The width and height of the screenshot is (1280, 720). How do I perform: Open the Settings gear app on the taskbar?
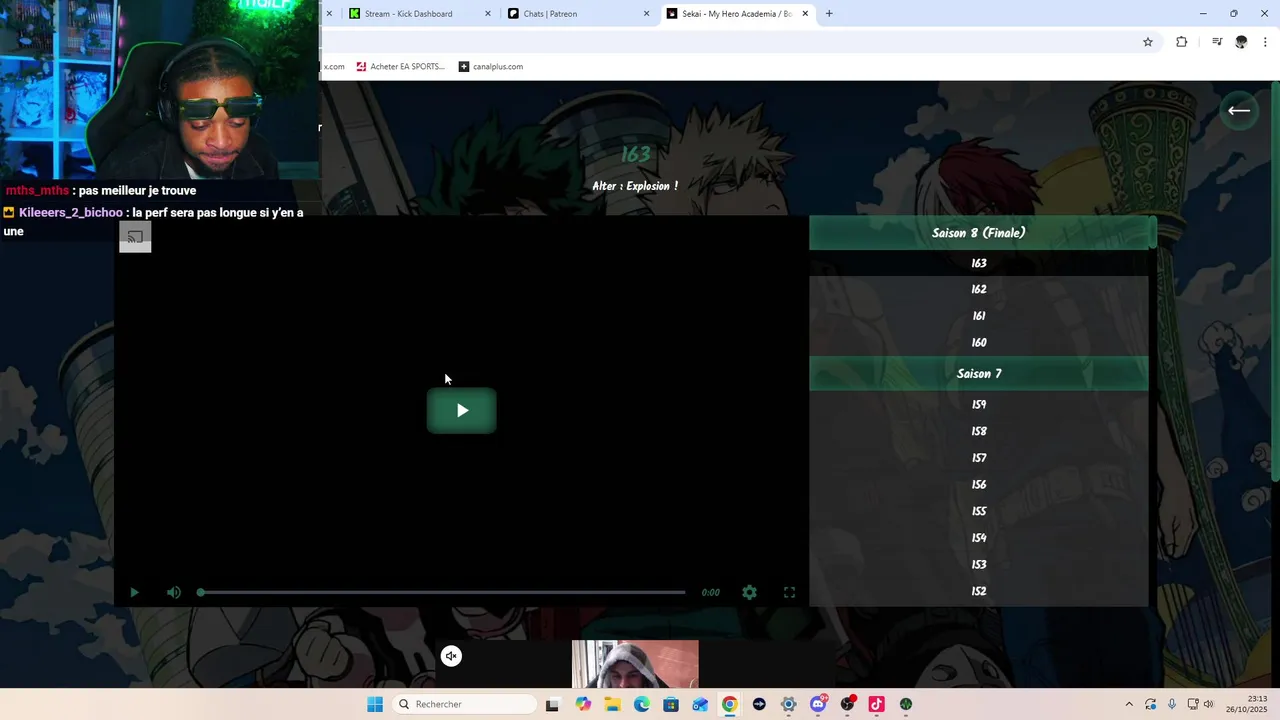click(x=789, y=704)
